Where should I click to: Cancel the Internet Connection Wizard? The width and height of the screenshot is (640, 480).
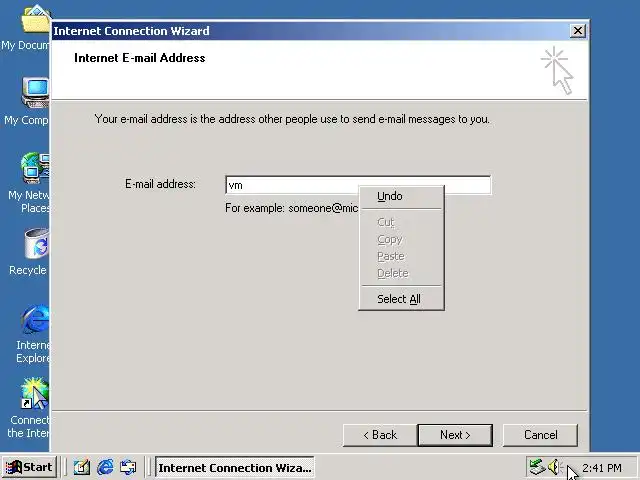tap(540, 435)
